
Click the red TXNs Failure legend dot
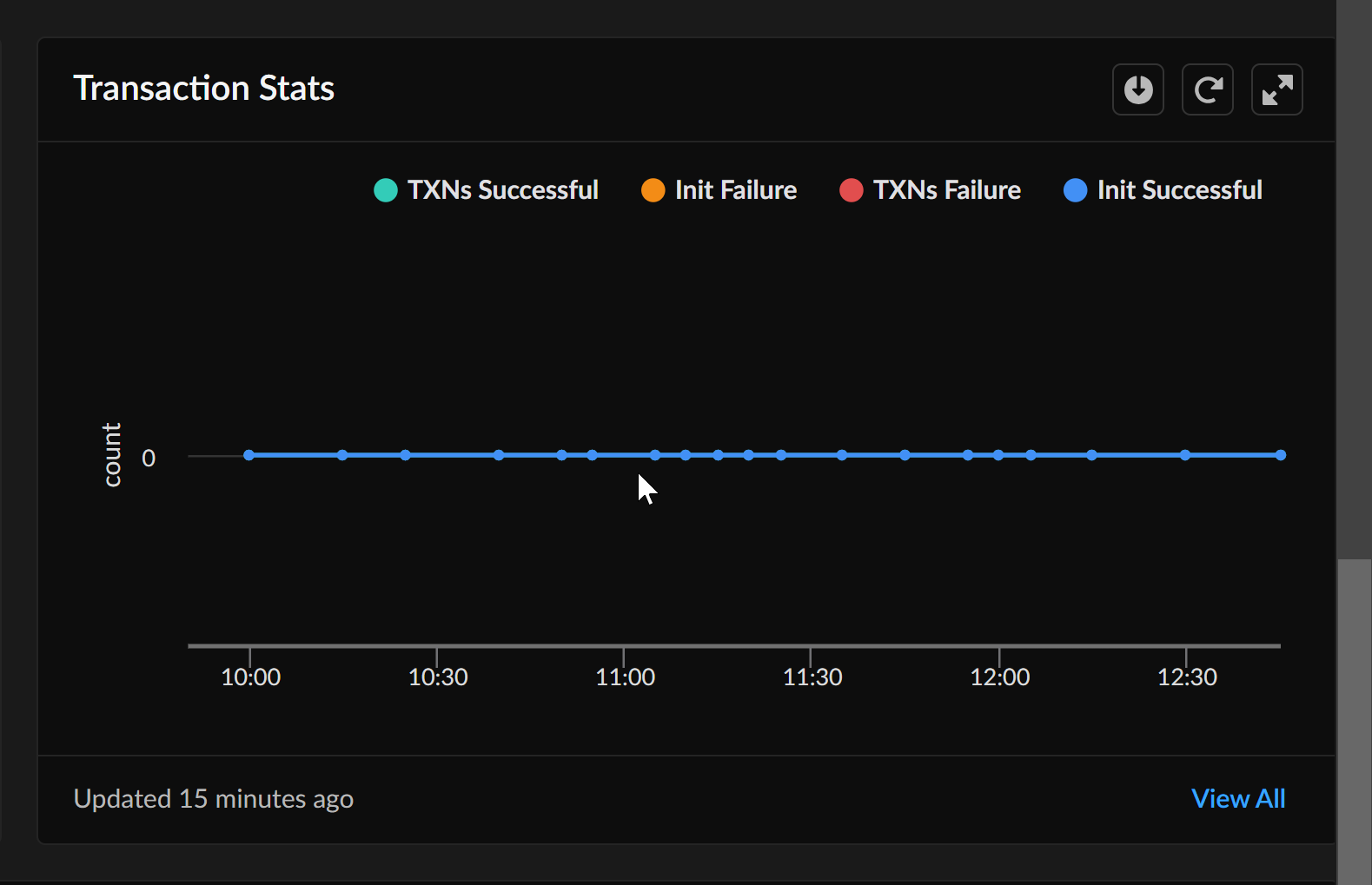851,190
